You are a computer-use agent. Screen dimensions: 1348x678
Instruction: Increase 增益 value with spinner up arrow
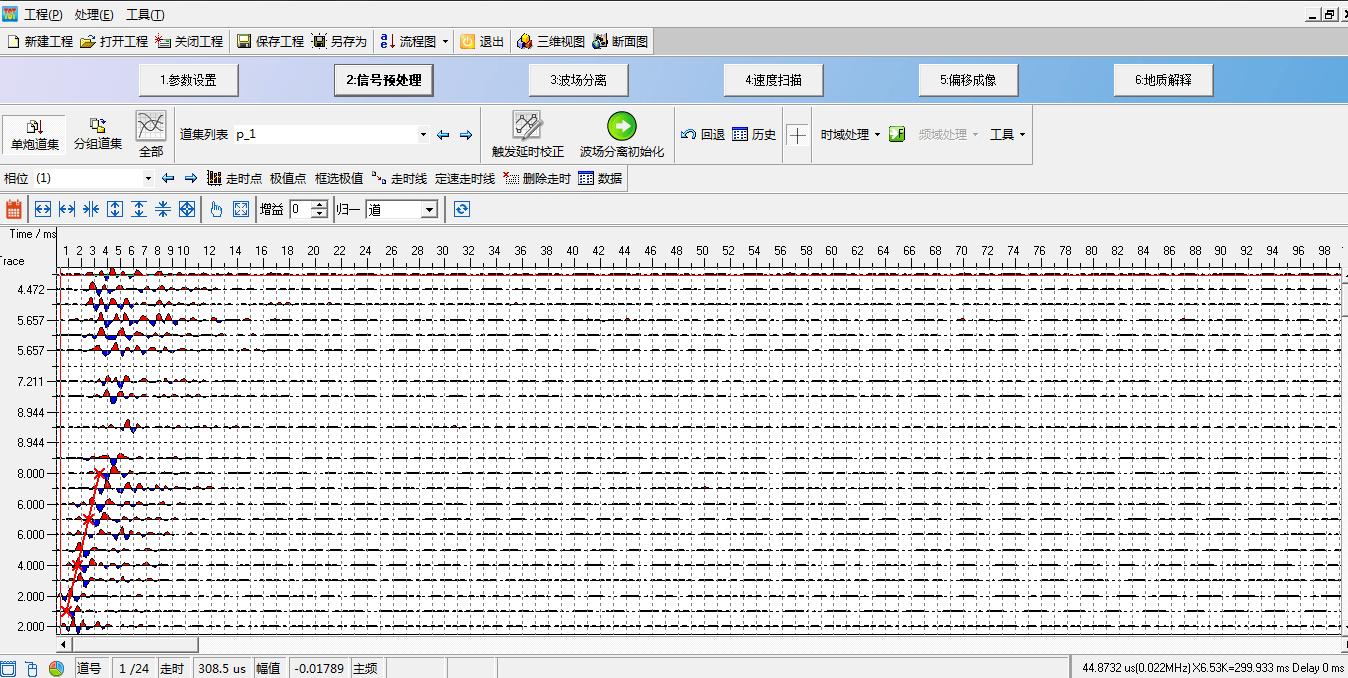click(x=319, y=205)
